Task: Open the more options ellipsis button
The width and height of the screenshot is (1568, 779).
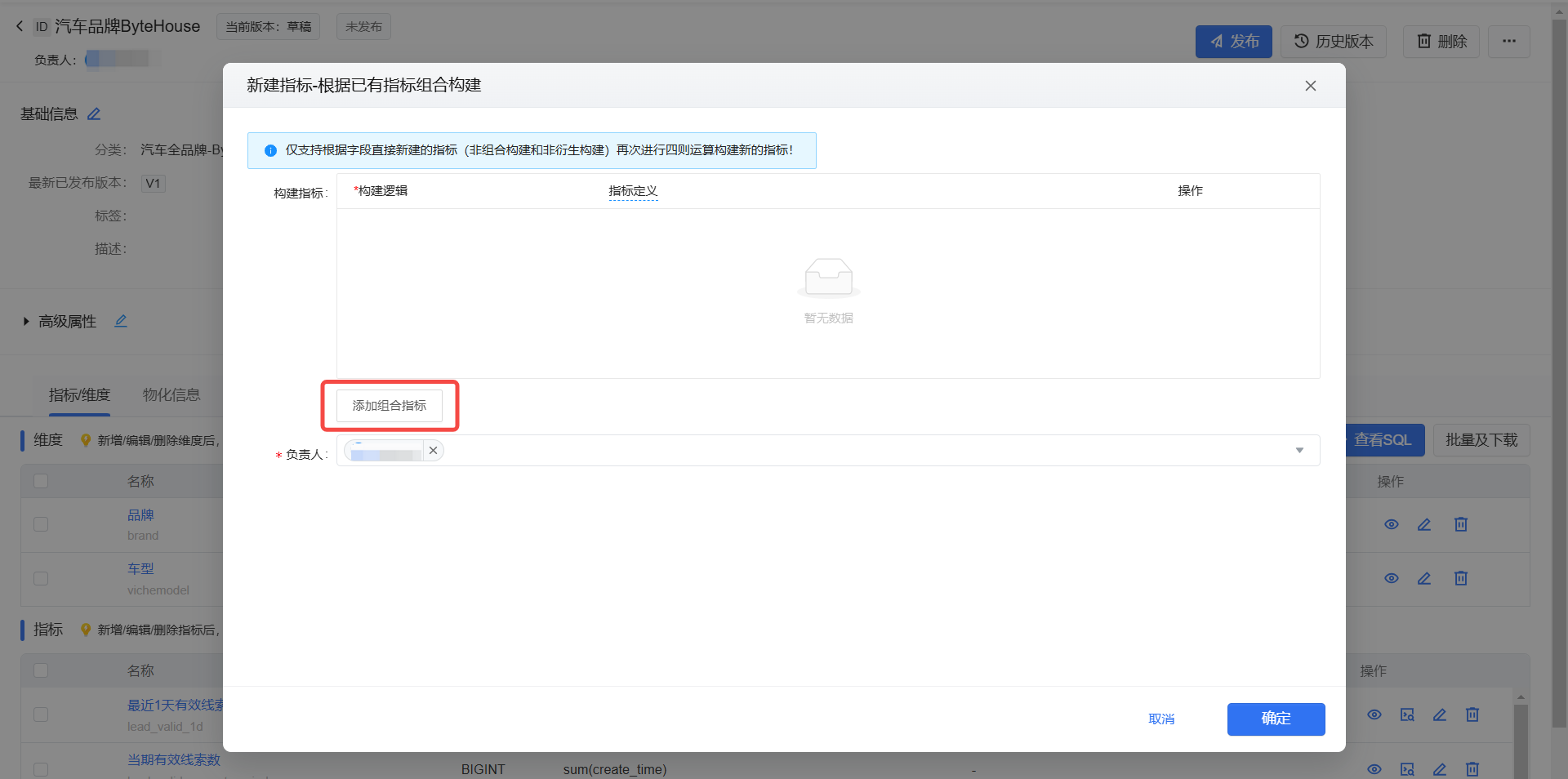Action: coord(1508,41)
